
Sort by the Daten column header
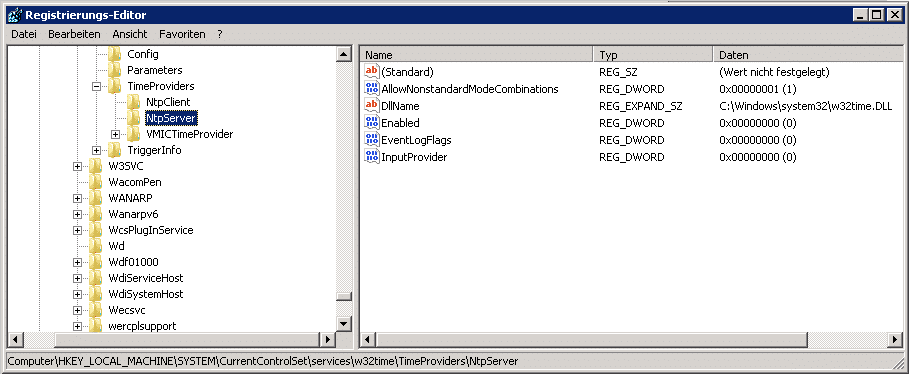808,55
